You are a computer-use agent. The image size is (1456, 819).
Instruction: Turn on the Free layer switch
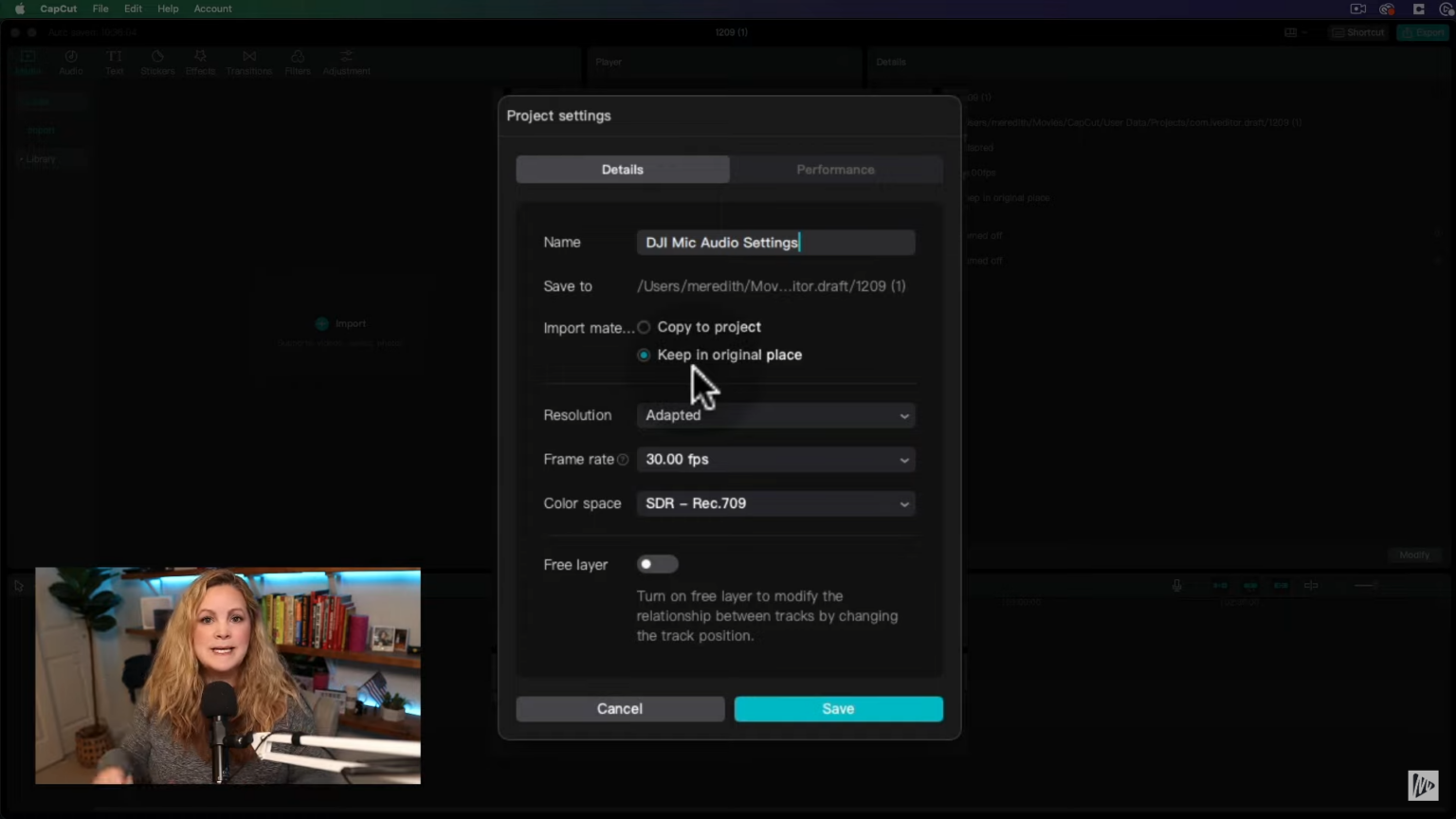coord(657,564)
